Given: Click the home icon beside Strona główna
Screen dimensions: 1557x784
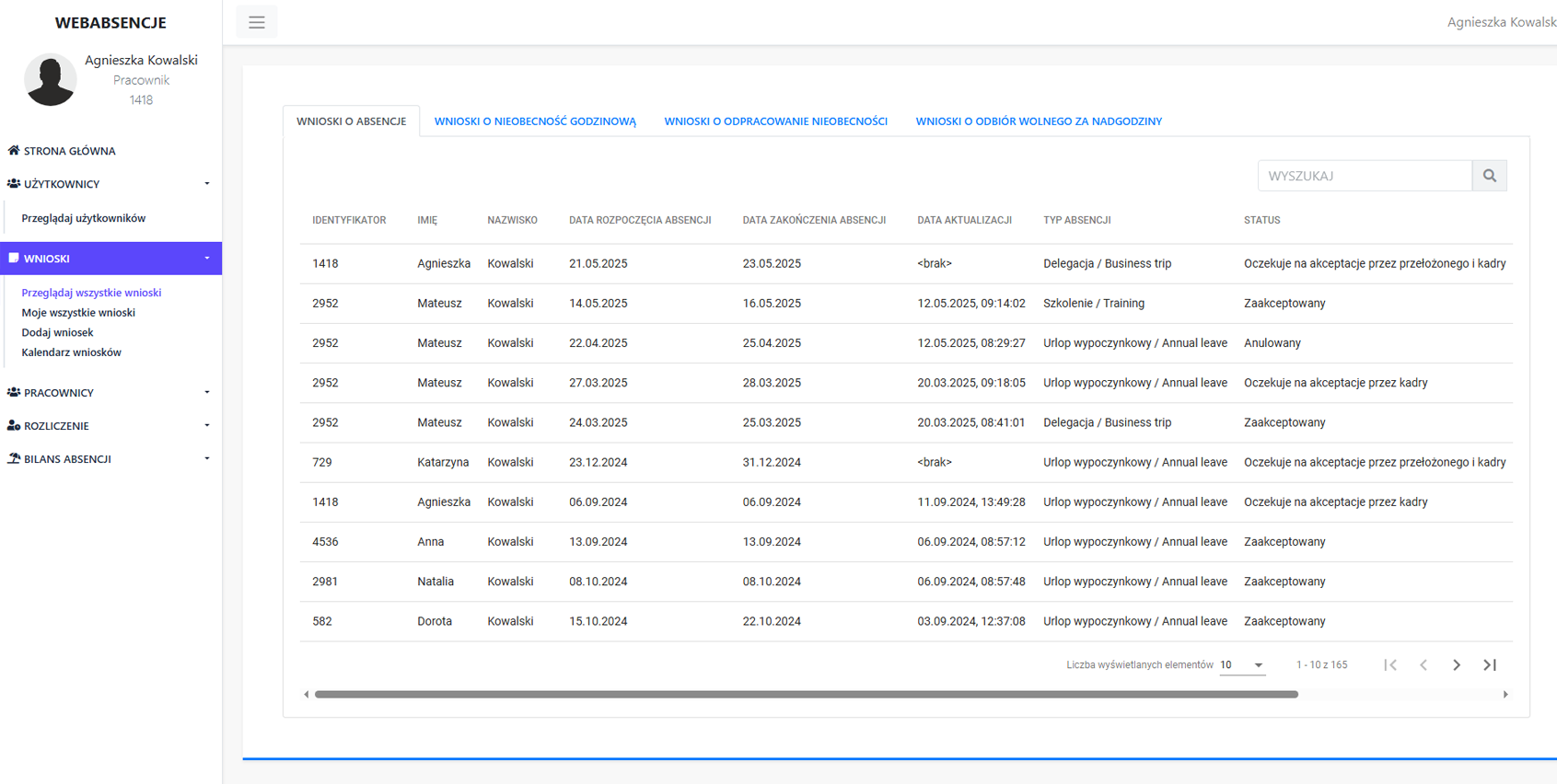Looking at the screenshot, I should 14,150.
